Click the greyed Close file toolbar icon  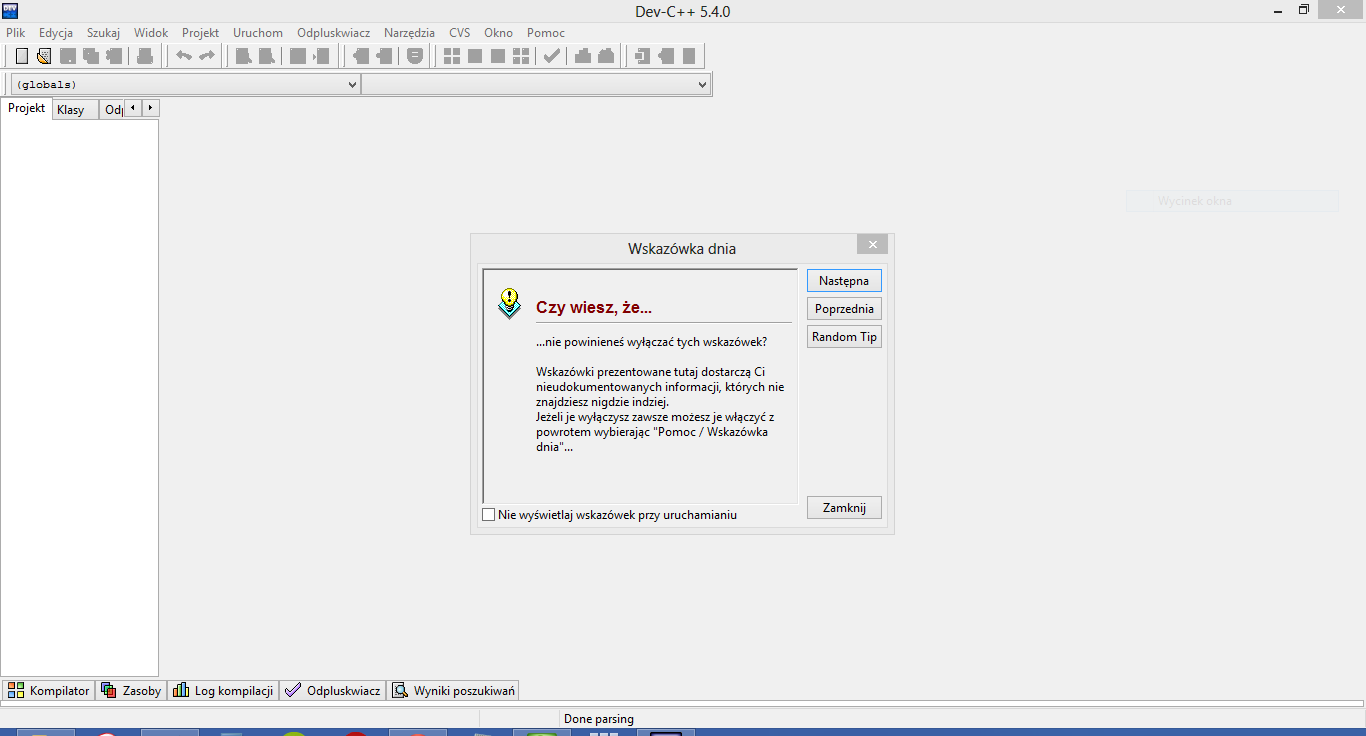pos(114,56)
